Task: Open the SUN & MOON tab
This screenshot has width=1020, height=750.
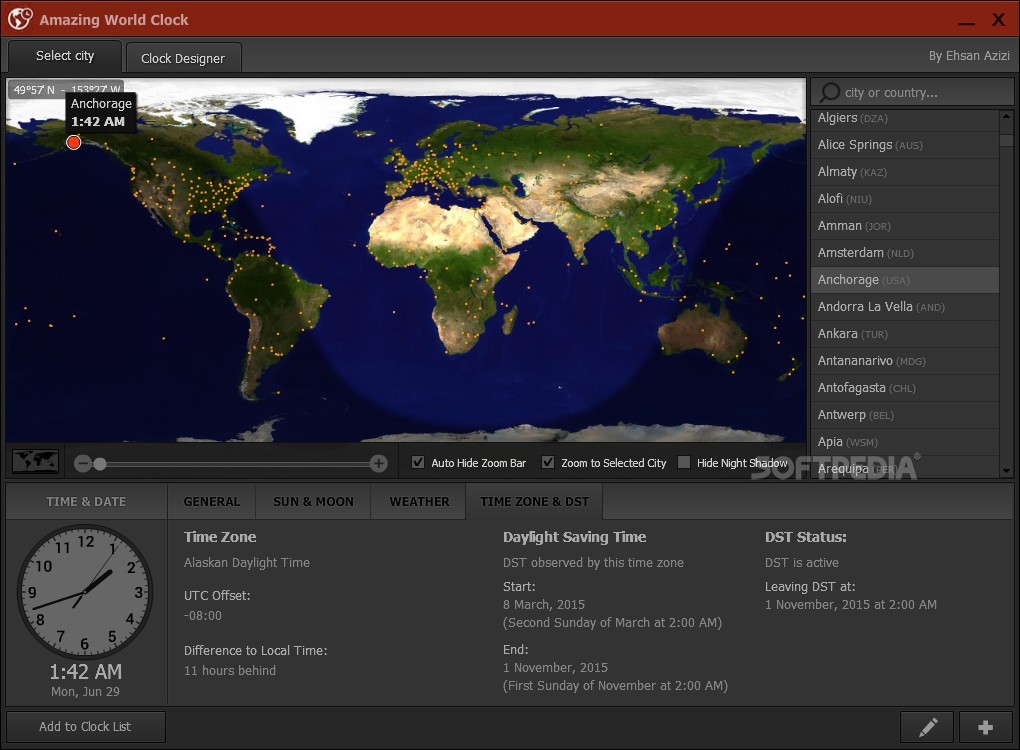Action: (x=313, y=502)
